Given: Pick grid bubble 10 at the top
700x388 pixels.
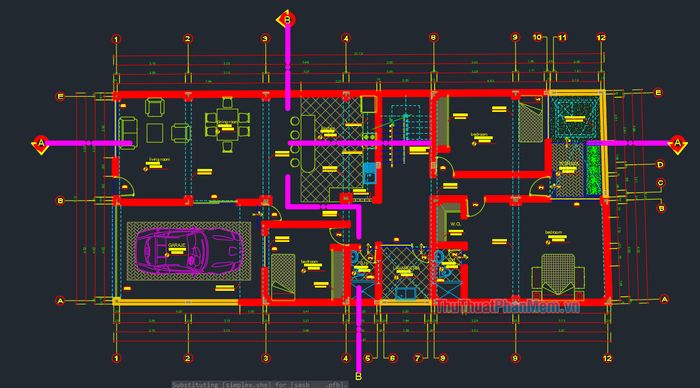Looking at the screenshot, I should click(537, 37).
